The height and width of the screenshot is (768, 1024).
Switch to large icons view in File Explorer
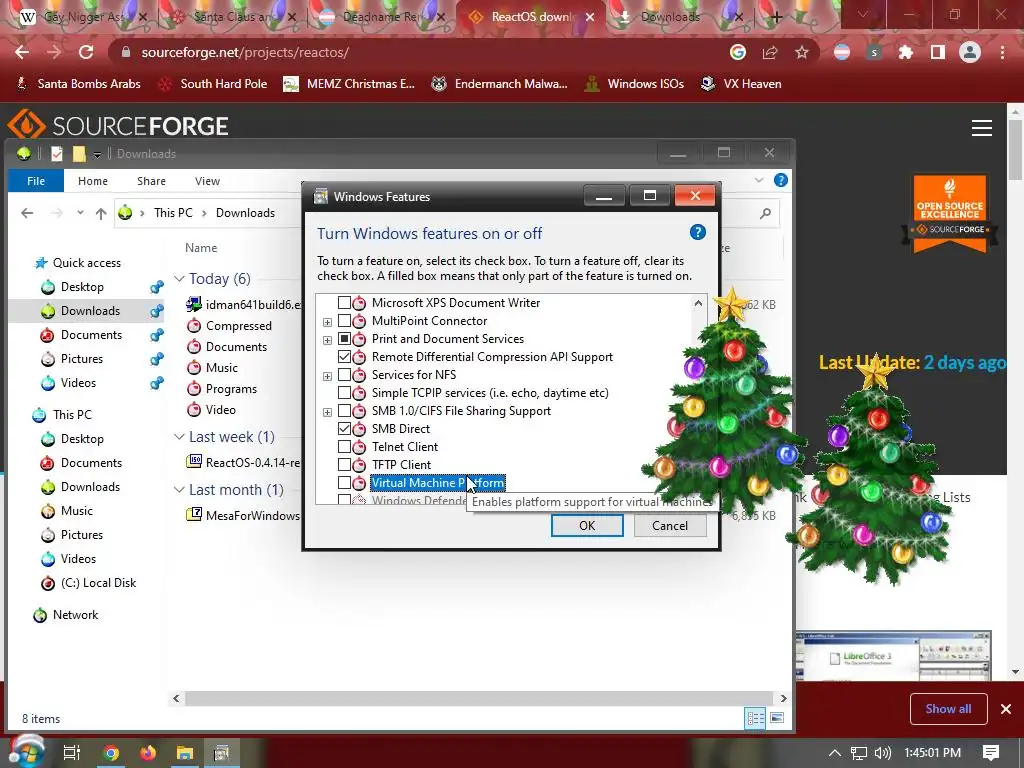776,718
